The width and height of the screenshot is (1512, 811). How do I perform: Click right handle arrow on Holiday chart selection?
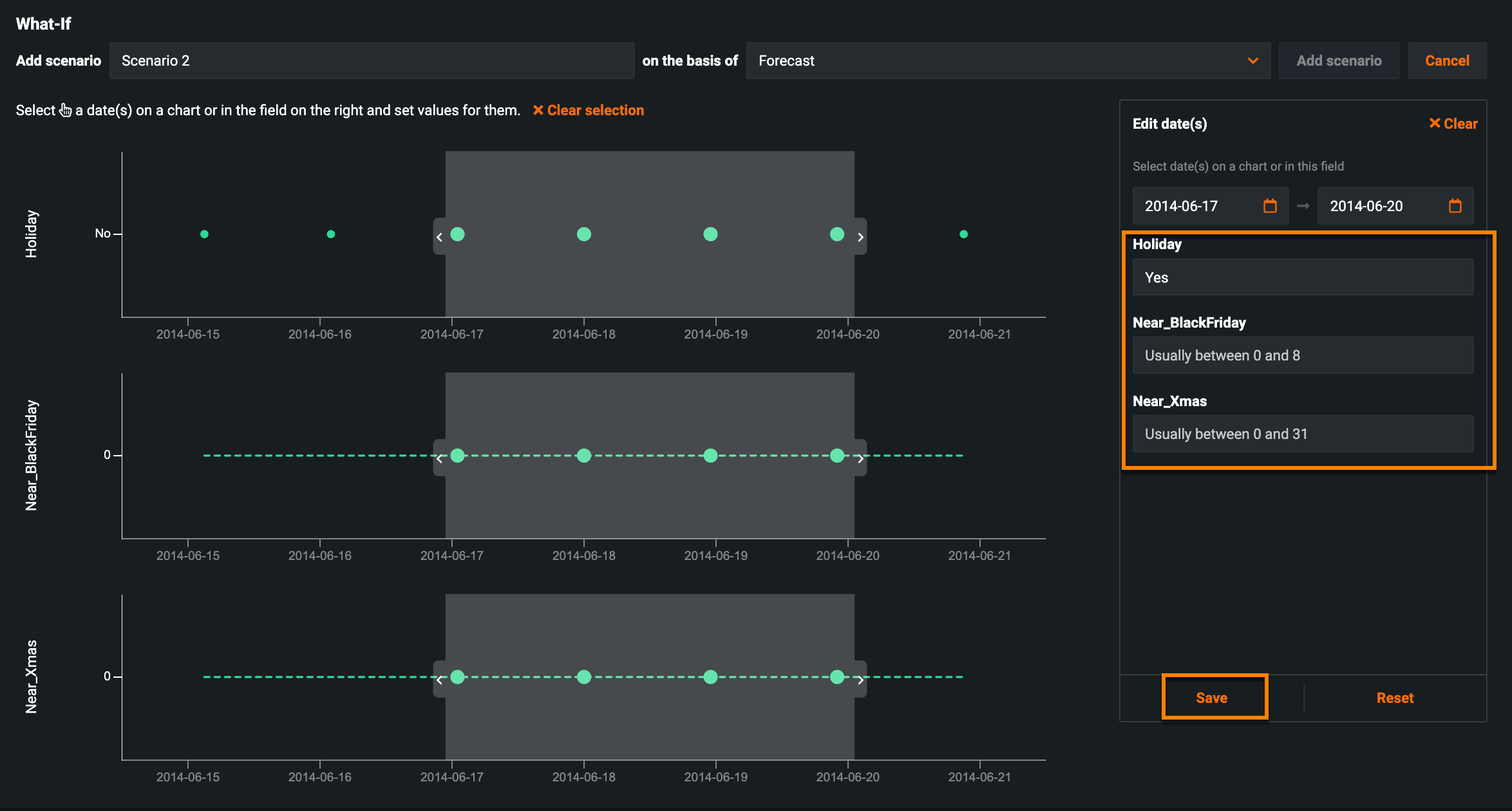[x=860, y=237]
